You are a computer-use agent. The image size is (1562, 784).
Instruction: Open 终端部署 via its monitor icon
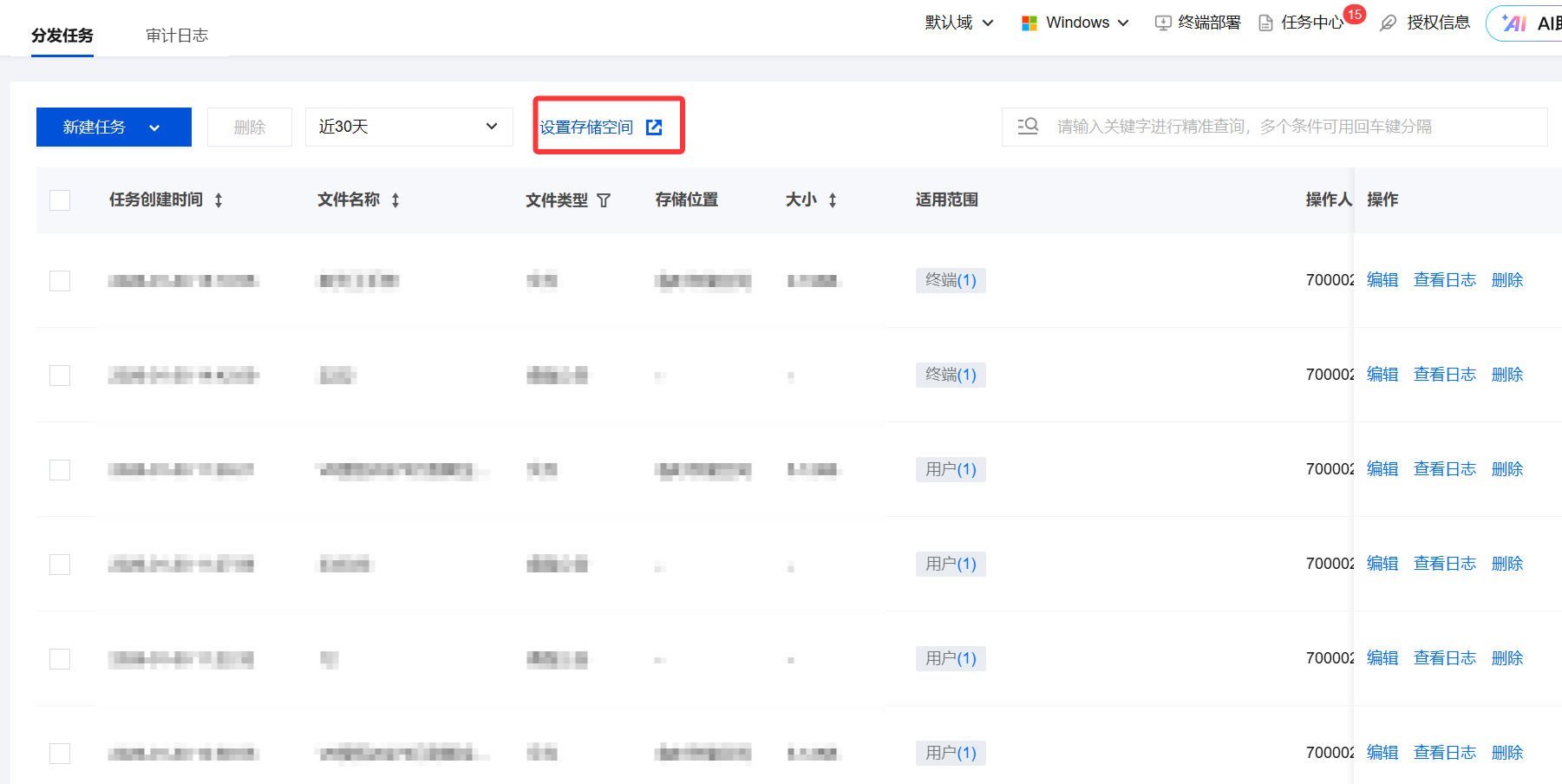click(x=1163, y=23)
